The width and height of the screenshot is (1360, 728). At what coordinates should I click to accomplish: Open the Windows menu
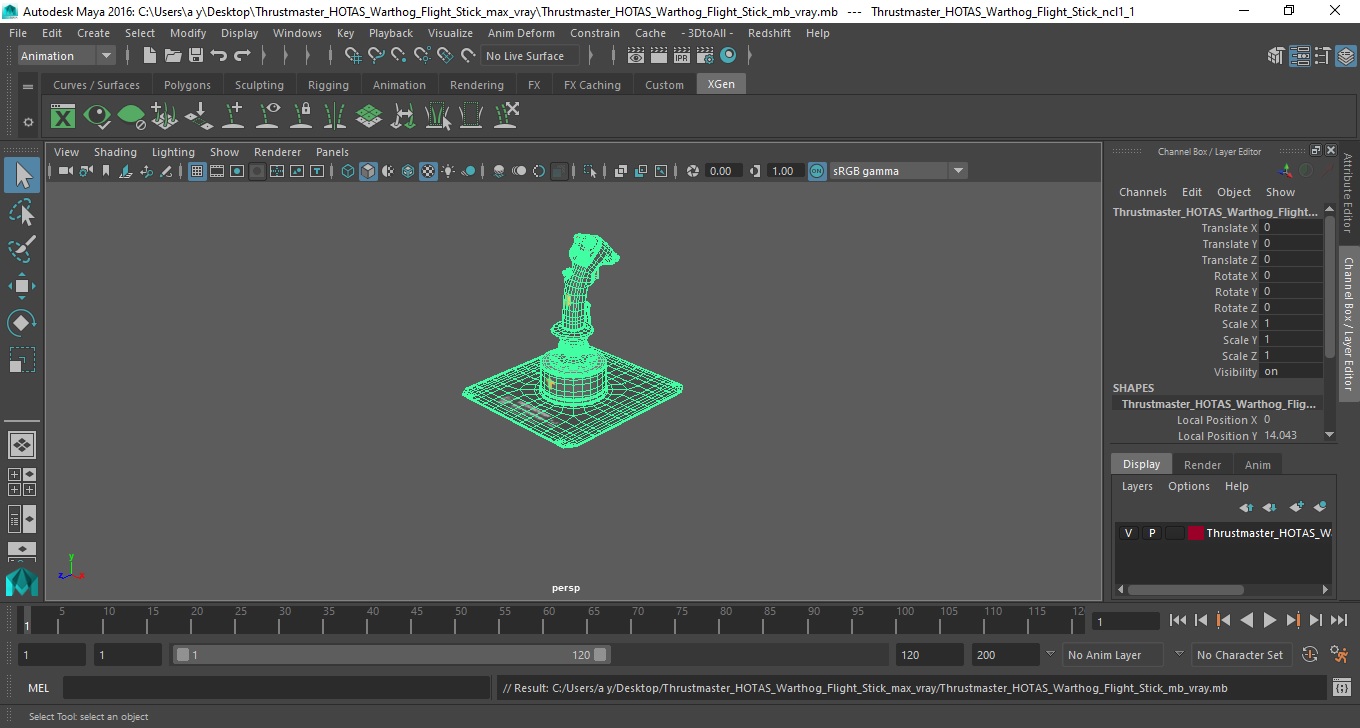tap(297, 33)
